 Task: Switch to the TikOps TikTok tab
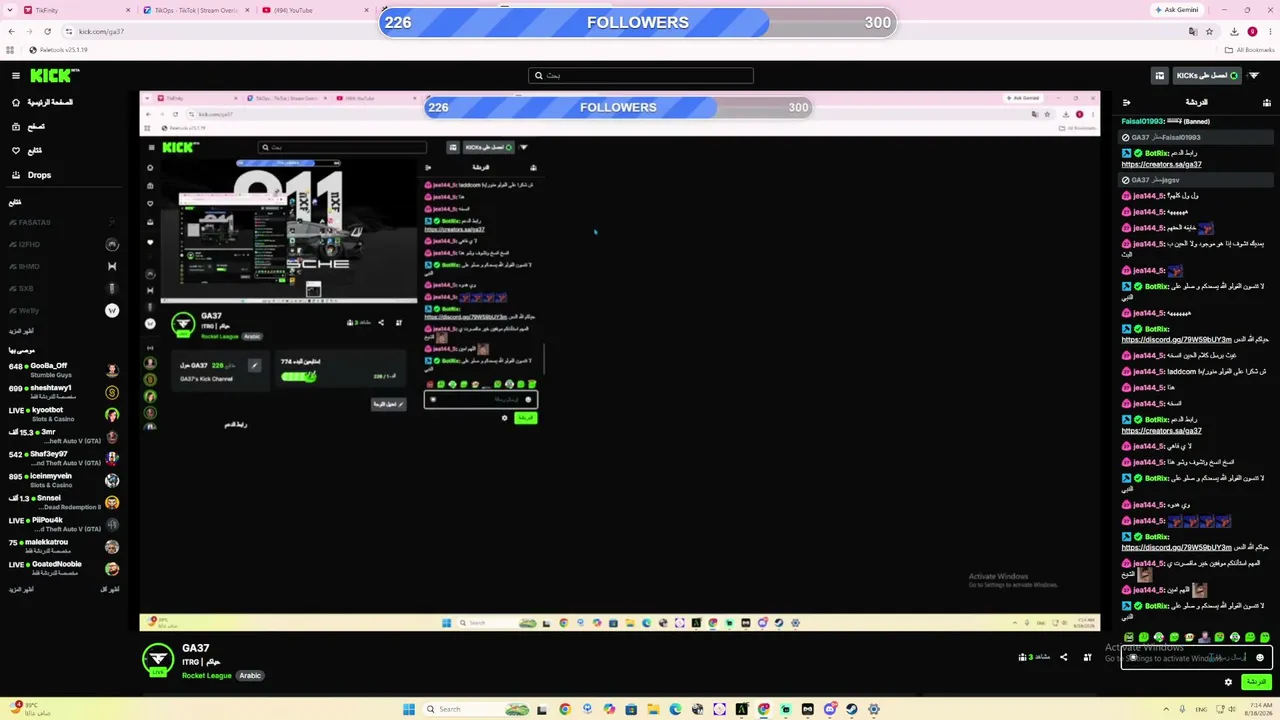(195, 10)
